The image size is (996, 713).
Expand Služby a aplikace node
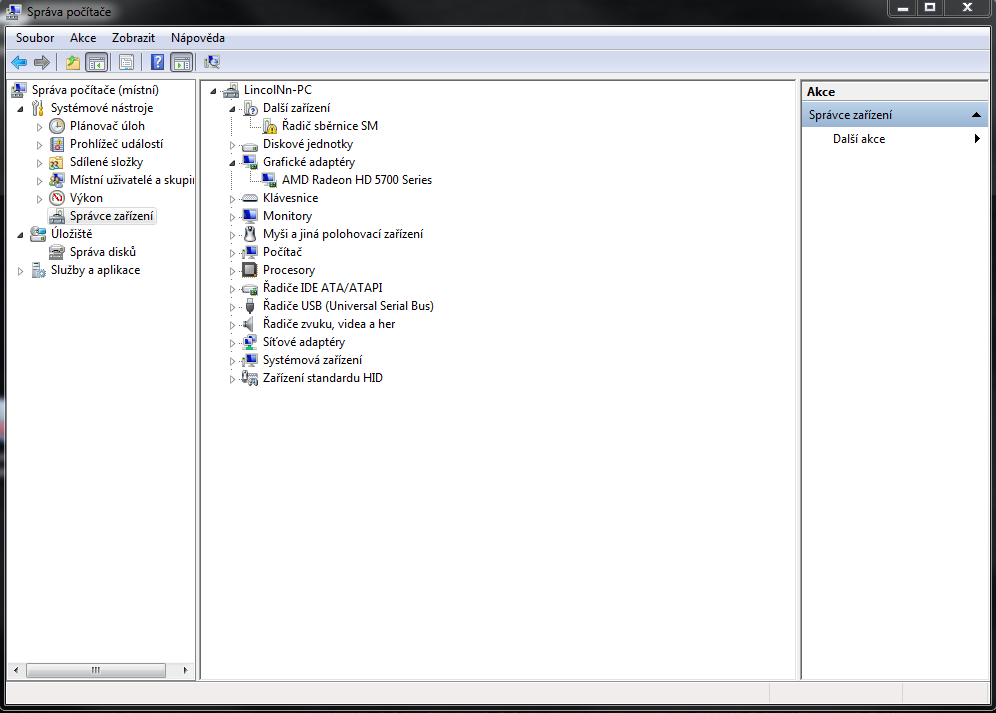point(21,271)
